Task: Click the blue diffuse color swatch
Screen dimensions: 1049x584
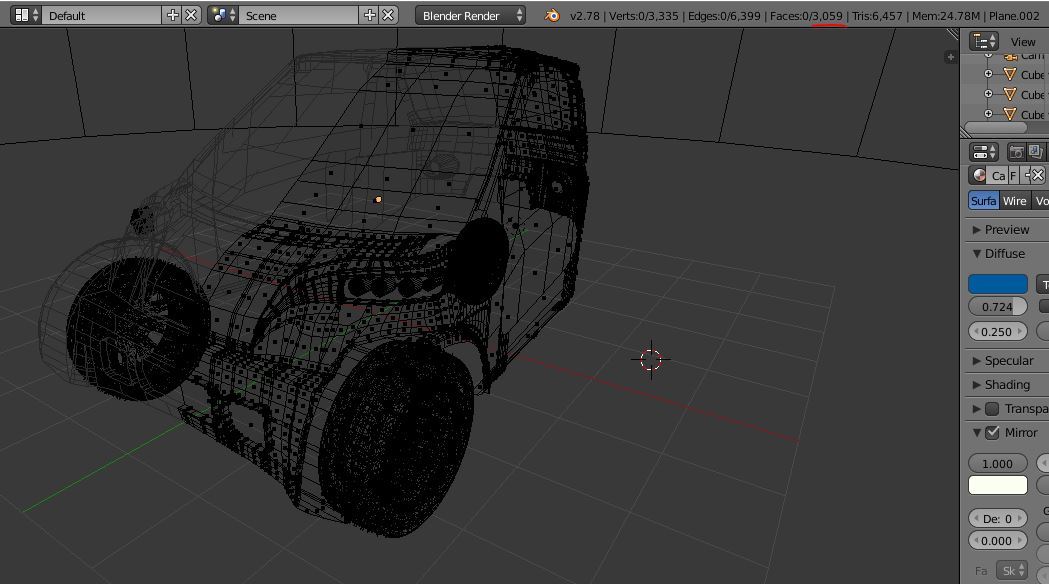Action: click(998, 285)
